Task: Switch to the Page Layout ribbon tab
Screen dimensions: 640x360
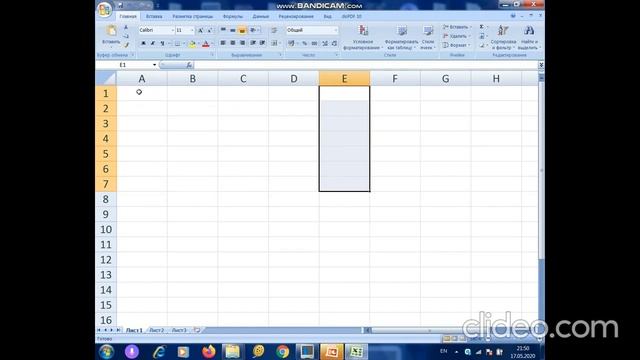Action: (193, 16)
